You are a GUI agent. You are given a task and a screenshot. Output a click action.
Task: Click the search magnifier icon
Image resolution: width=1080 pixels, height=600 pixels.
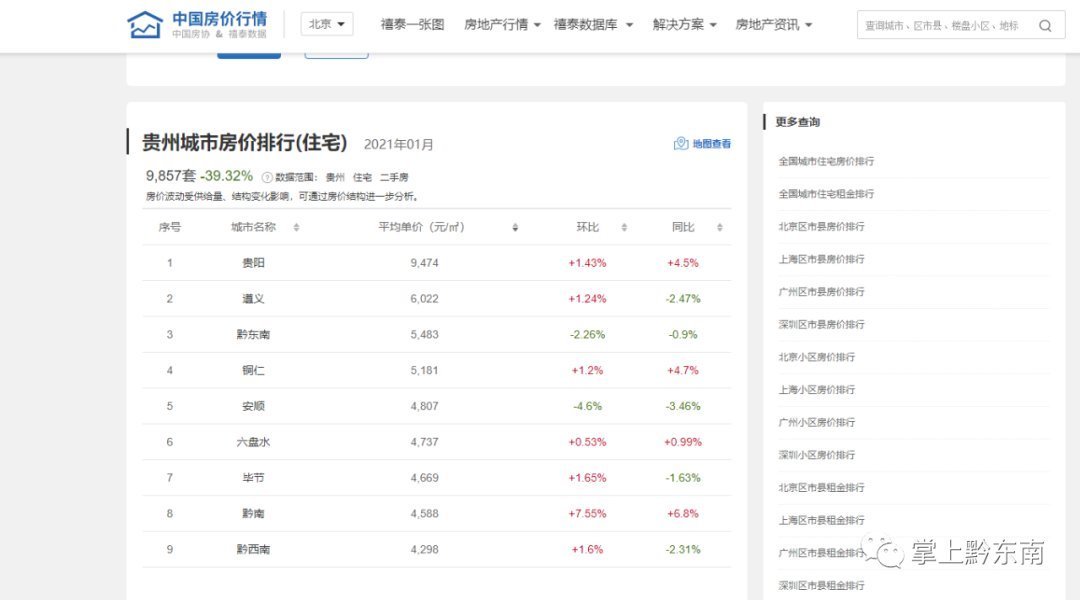click(x=1045, y=25)
